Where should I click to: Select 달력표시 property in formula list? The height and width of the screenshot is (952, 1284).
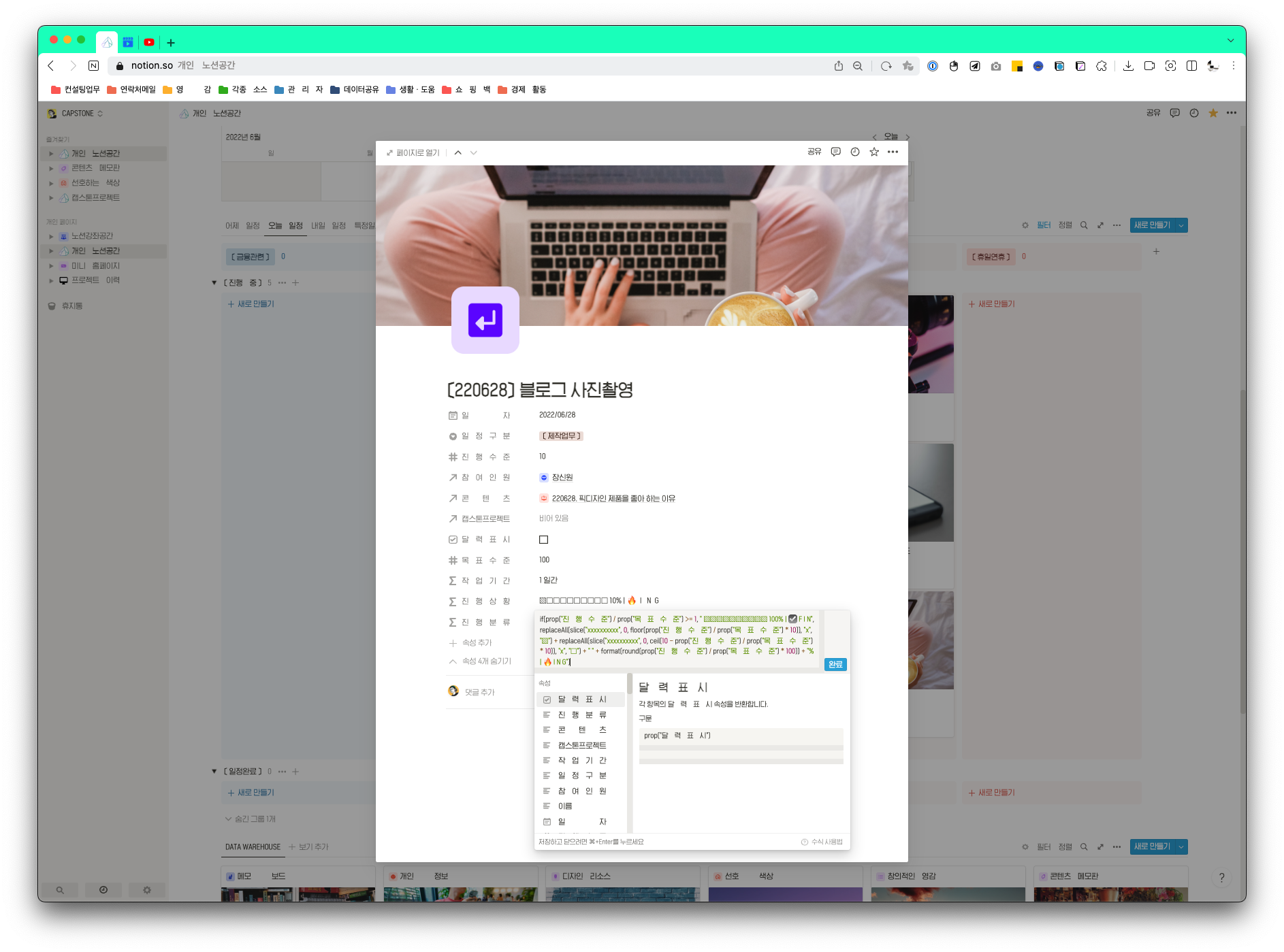pos(581,700)
